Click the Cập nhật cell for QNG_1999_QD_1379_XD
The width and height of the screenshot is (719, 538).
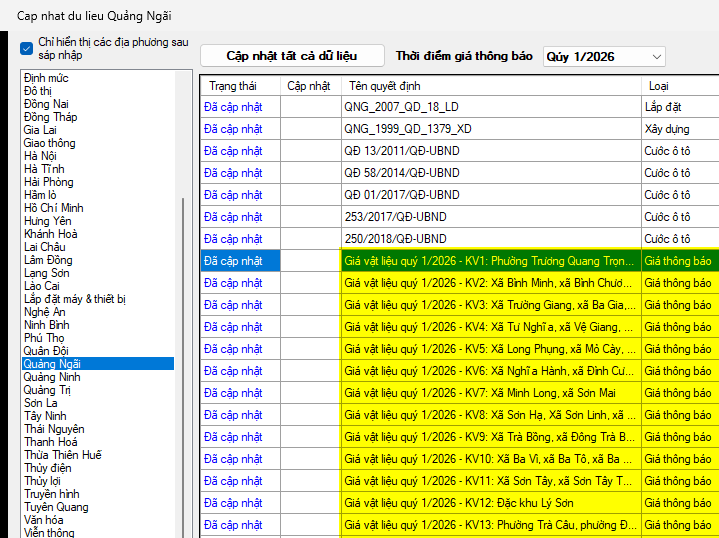[x=310, y=129]
